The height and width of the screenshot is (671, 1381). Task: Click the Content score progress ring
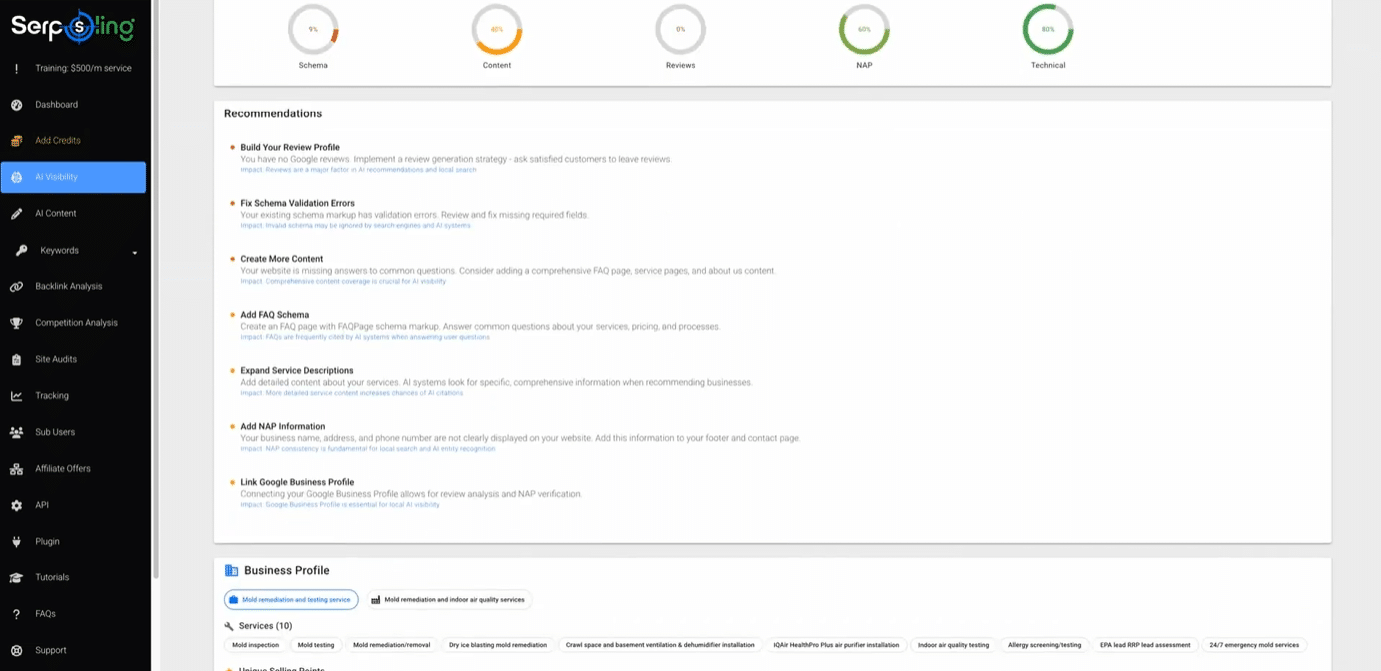pos(497,30)
